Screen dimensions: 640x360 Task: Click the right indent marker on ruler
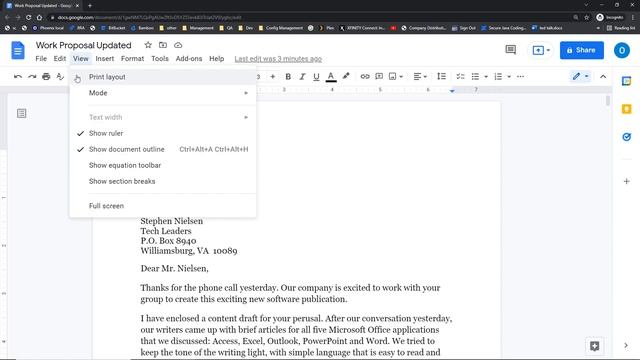pos(452,91)
